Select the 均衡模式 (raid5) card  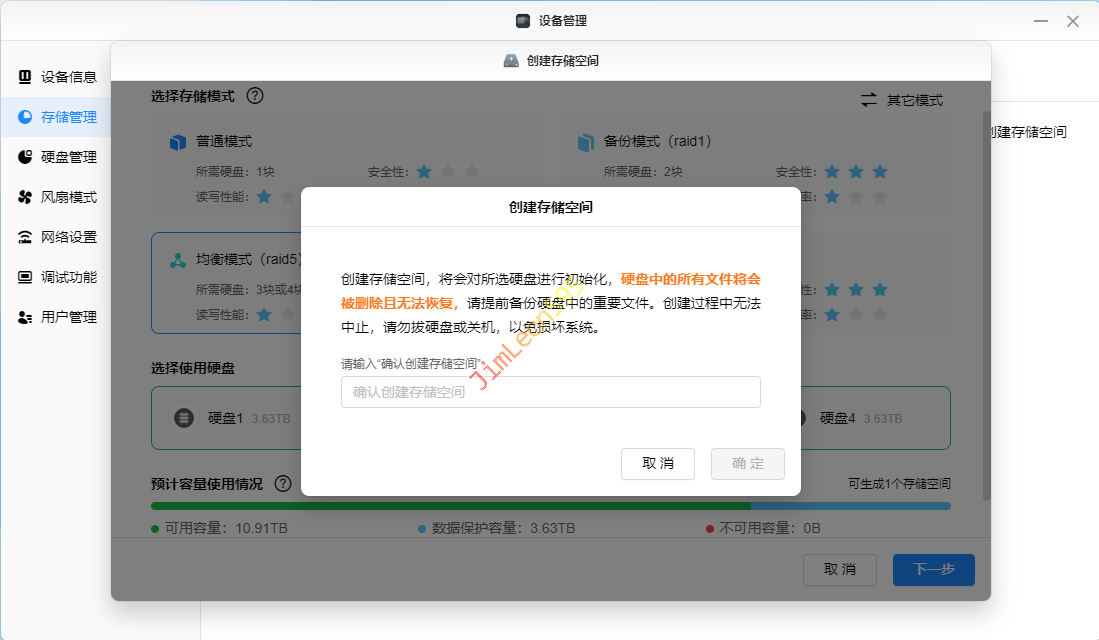click(225, 285)
